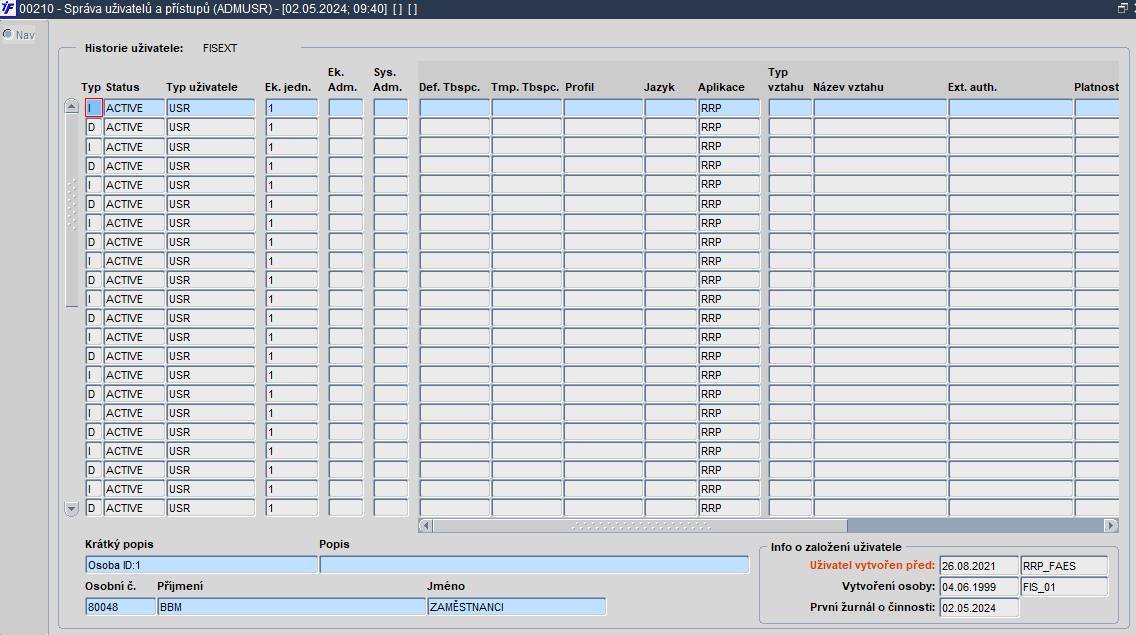
Task: Click the Typ vztahu field of the highlighted row
Action: point(790,108)
